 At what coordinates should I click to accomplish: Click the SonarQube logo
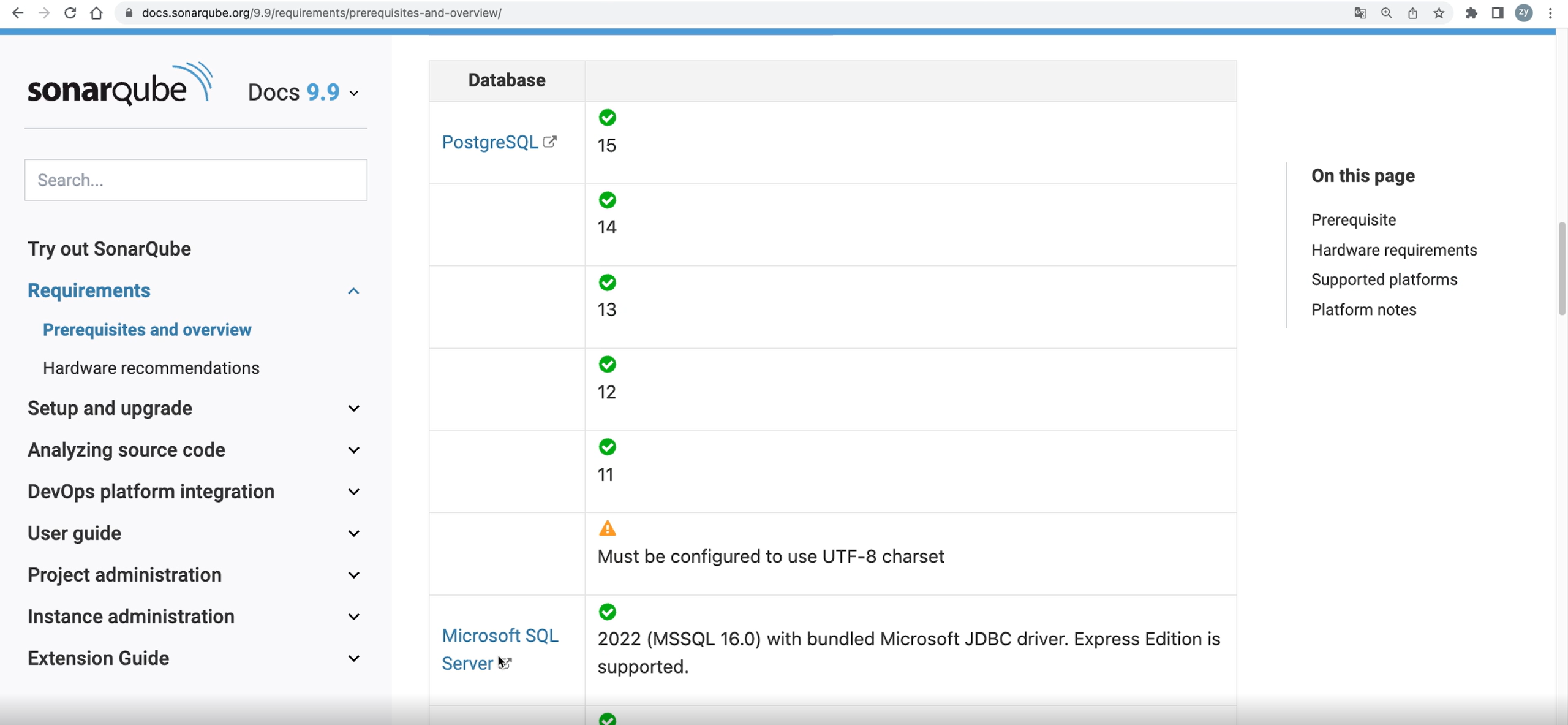[x=120, y=84]
